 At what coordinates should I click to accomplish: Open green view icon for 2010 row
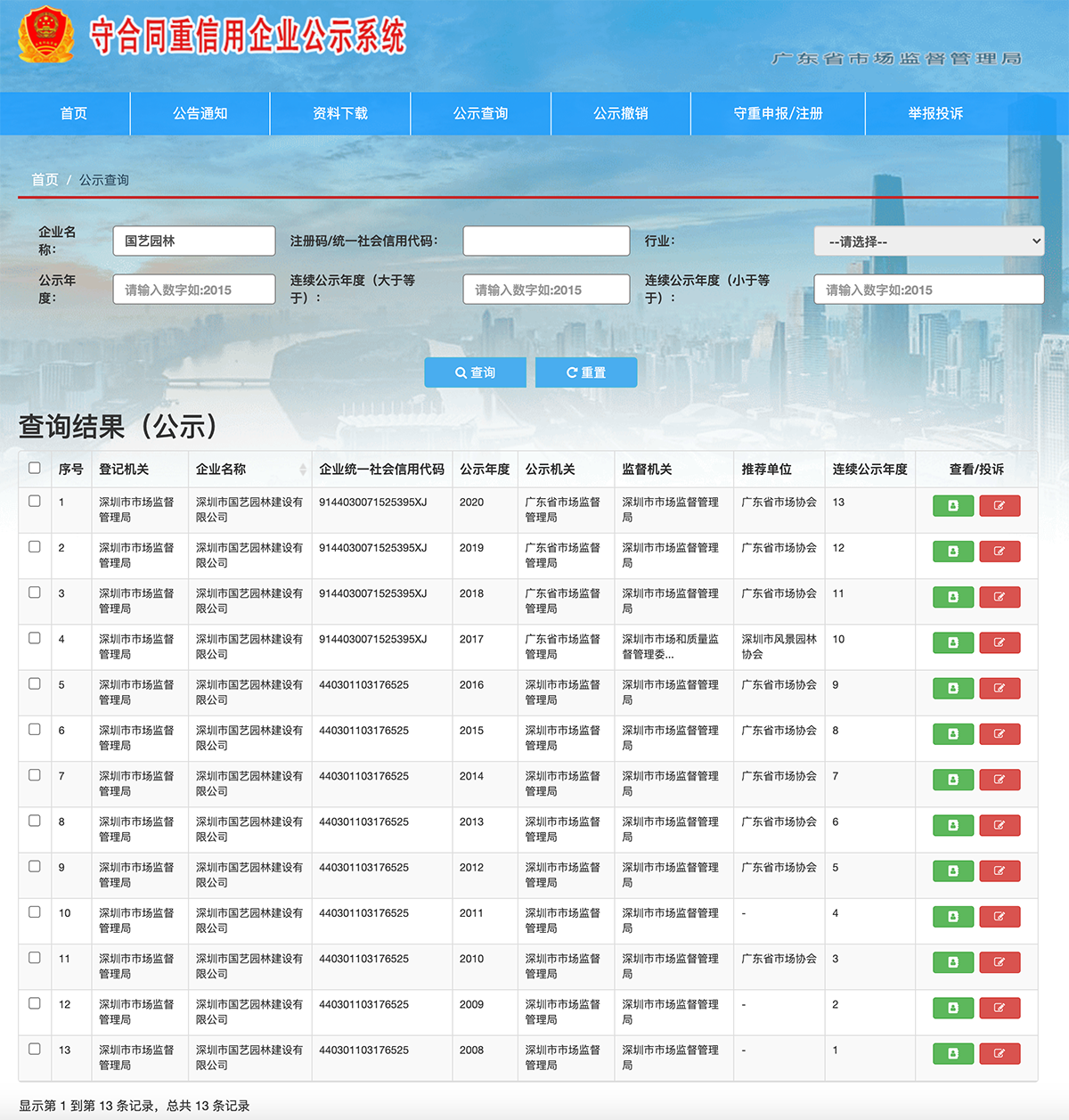(953, 962)
